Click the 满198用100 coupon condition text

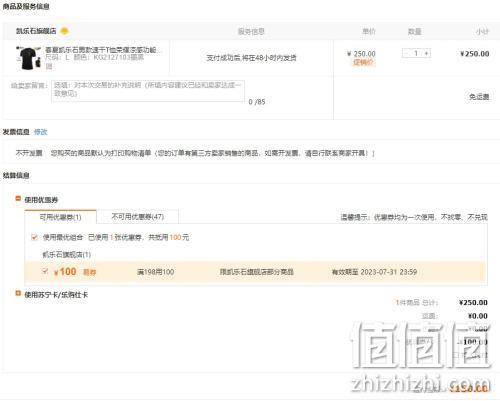156,272
